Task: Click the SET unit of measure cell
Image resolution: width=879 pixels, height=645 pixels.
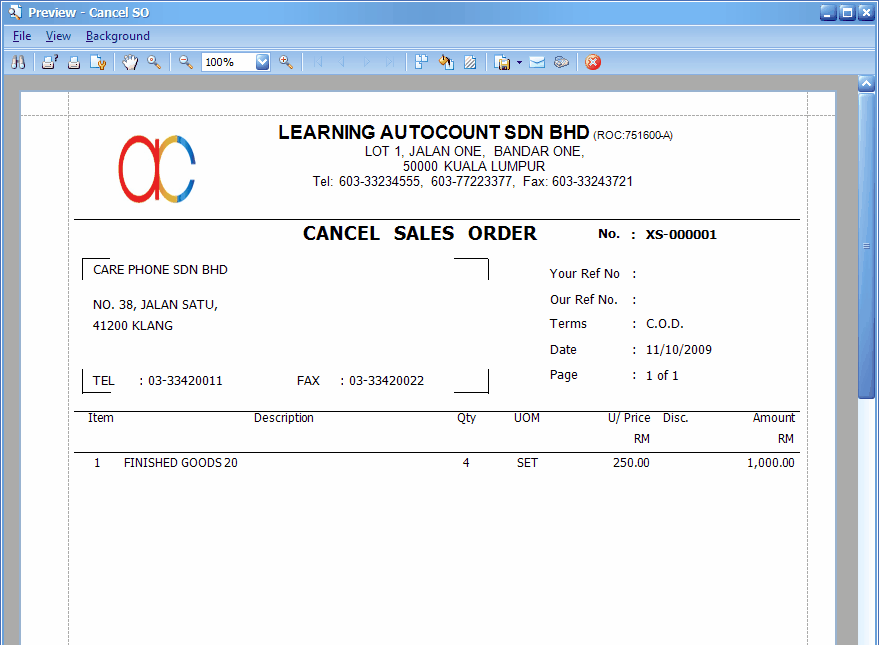Action: 528,463
